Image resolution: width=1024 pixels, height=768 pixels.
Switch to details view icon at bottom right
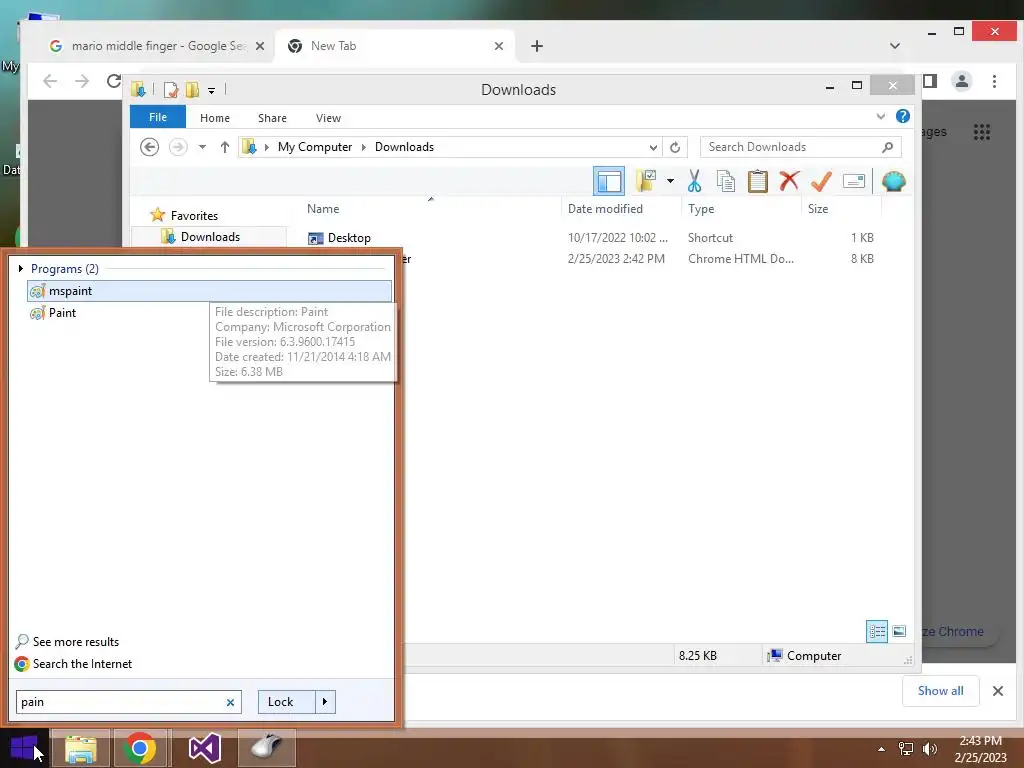[x=877, y=631]
